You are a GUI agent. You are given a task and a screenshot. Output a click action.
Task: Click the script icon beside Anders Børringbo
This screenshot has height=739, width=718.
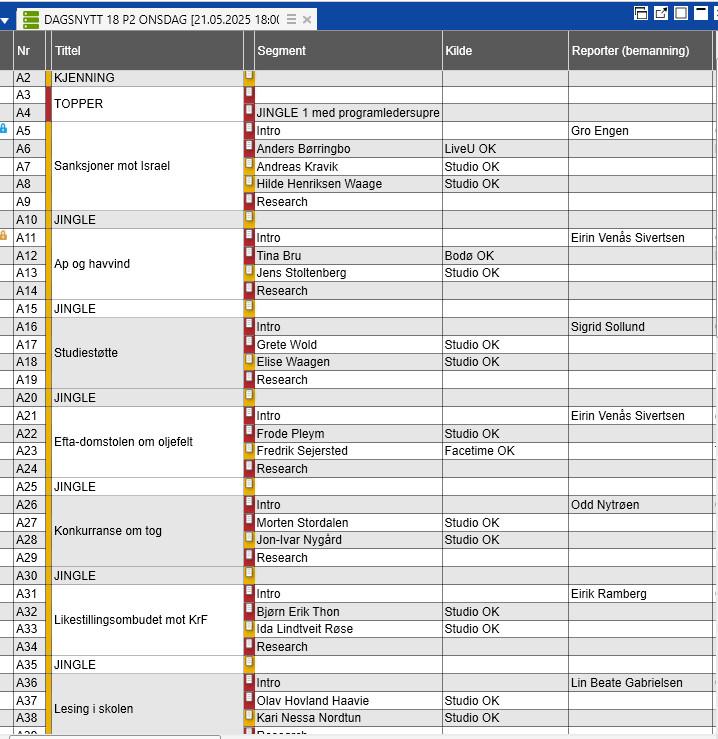[249, 147]
